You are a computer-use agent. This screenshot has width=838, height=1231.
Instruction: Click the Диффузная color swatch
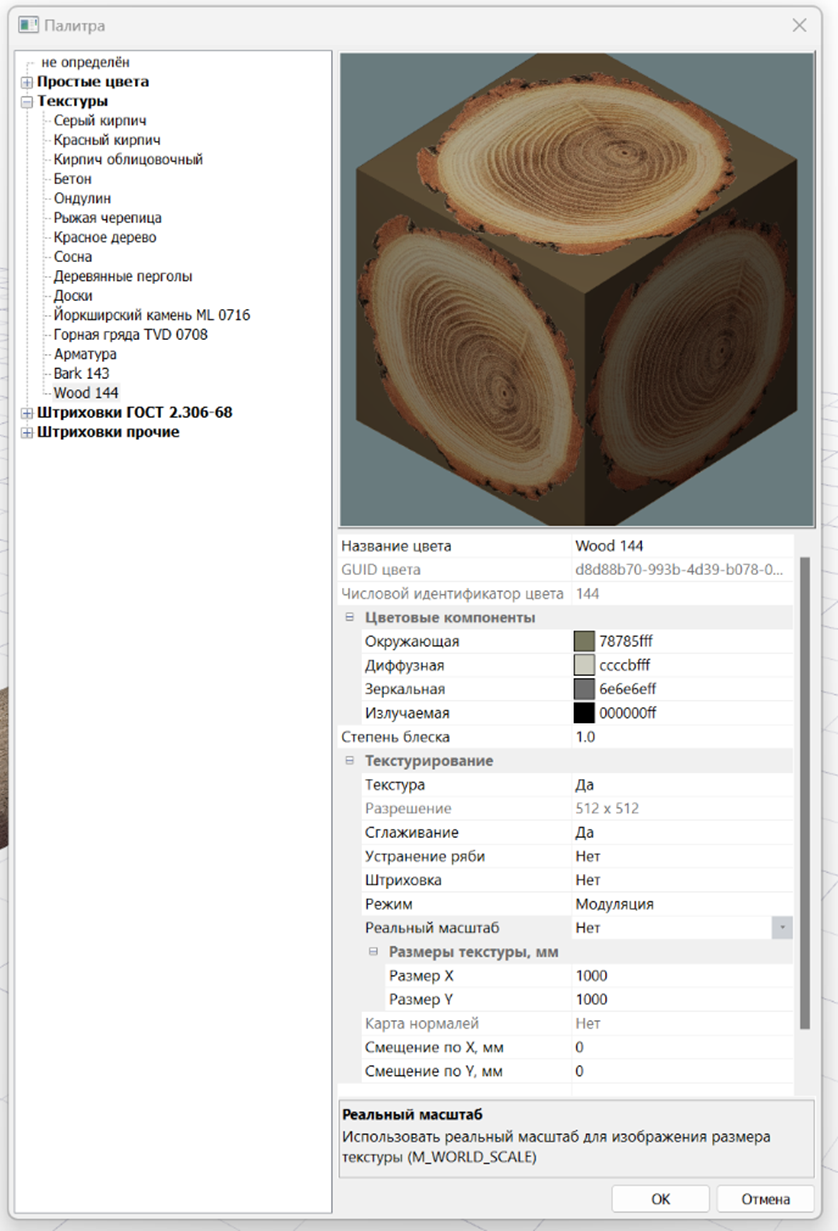coord(584,665)
